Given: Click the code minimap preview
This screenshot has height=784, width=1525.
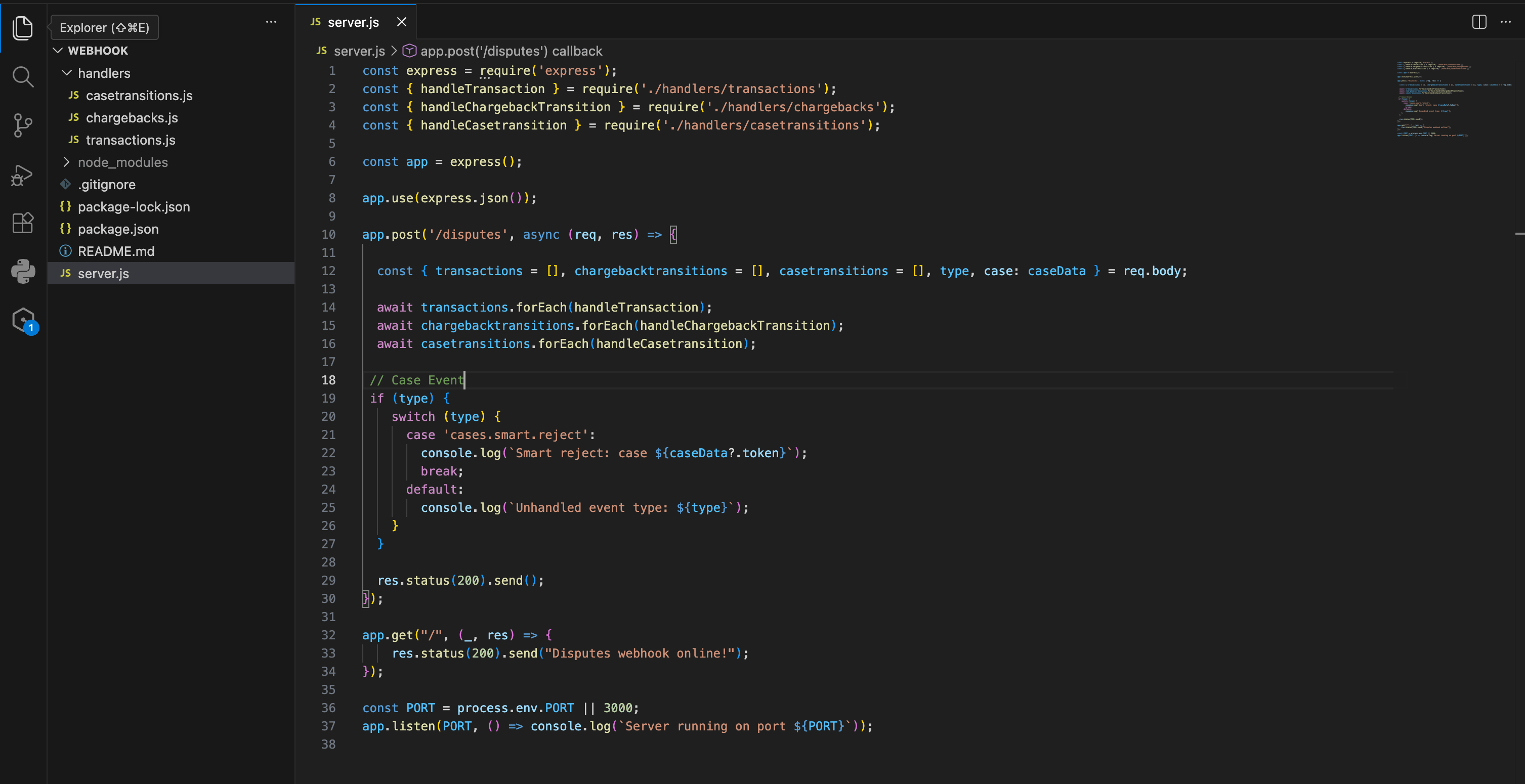Looking at the screenshot, I should point(1454,99).
